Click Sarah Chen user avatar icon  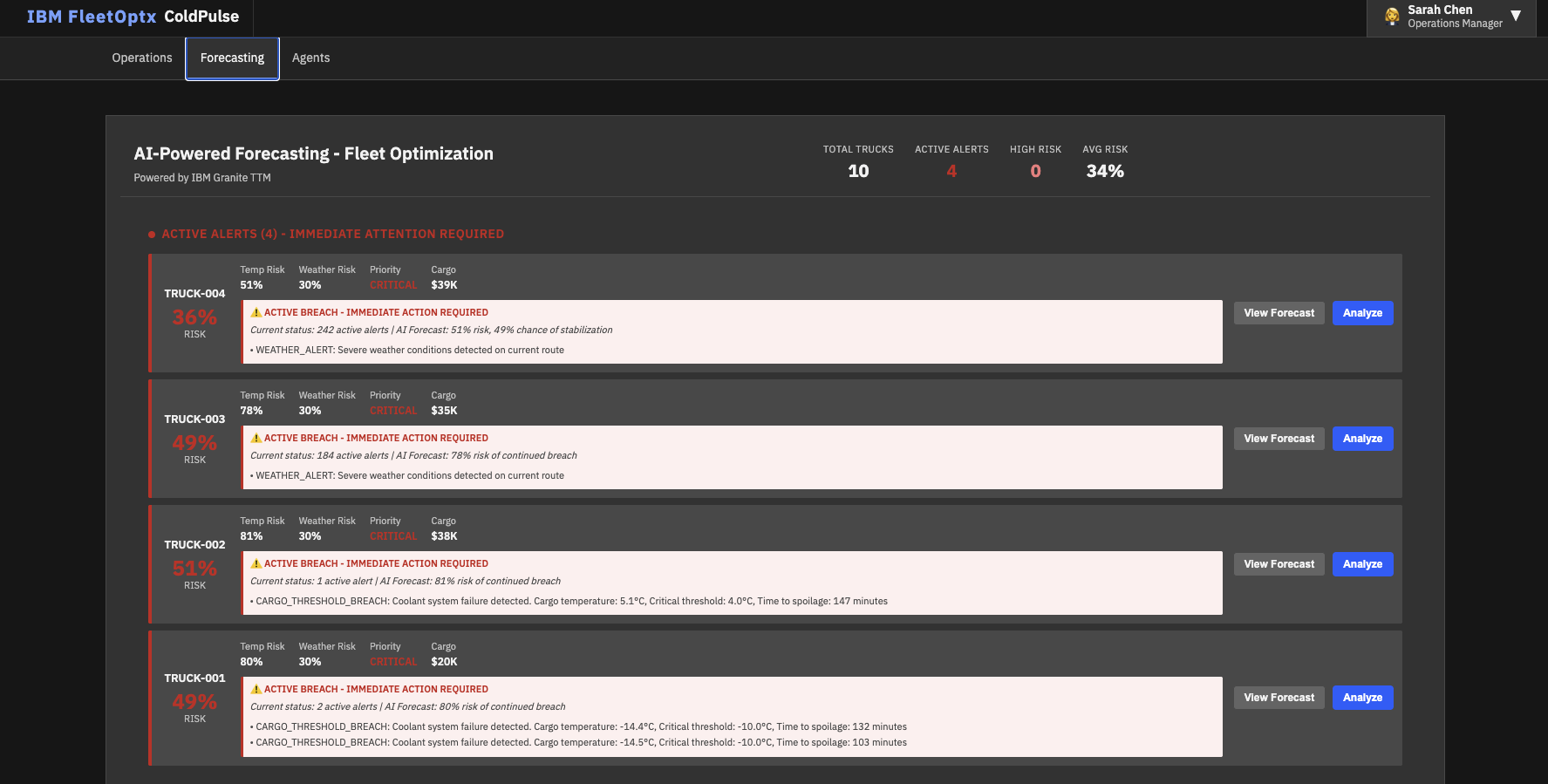pyautogui.click(x=1392, y=16)
